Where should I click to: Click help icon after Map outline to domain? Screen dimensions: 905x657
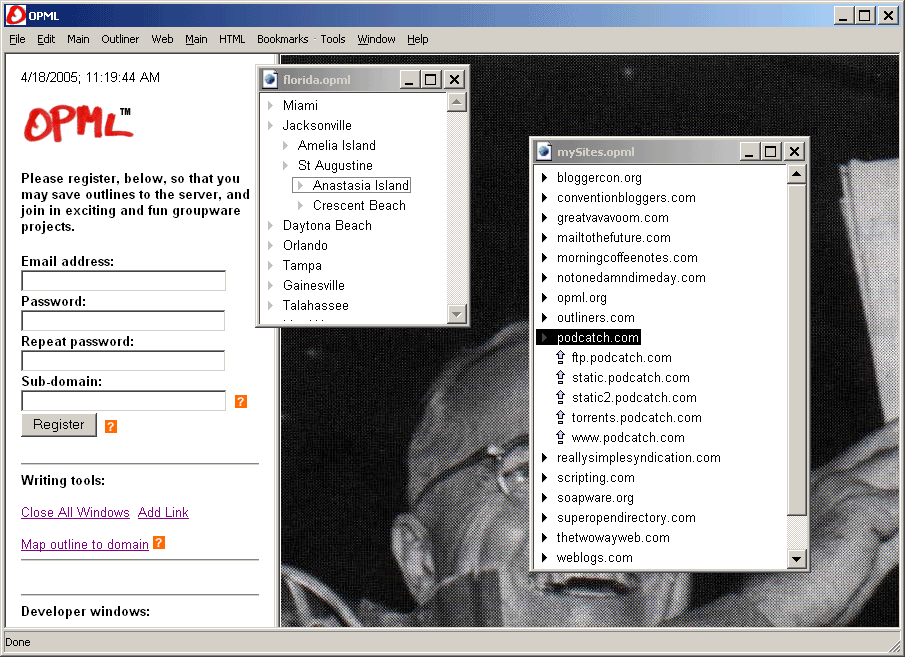(159, 543)
